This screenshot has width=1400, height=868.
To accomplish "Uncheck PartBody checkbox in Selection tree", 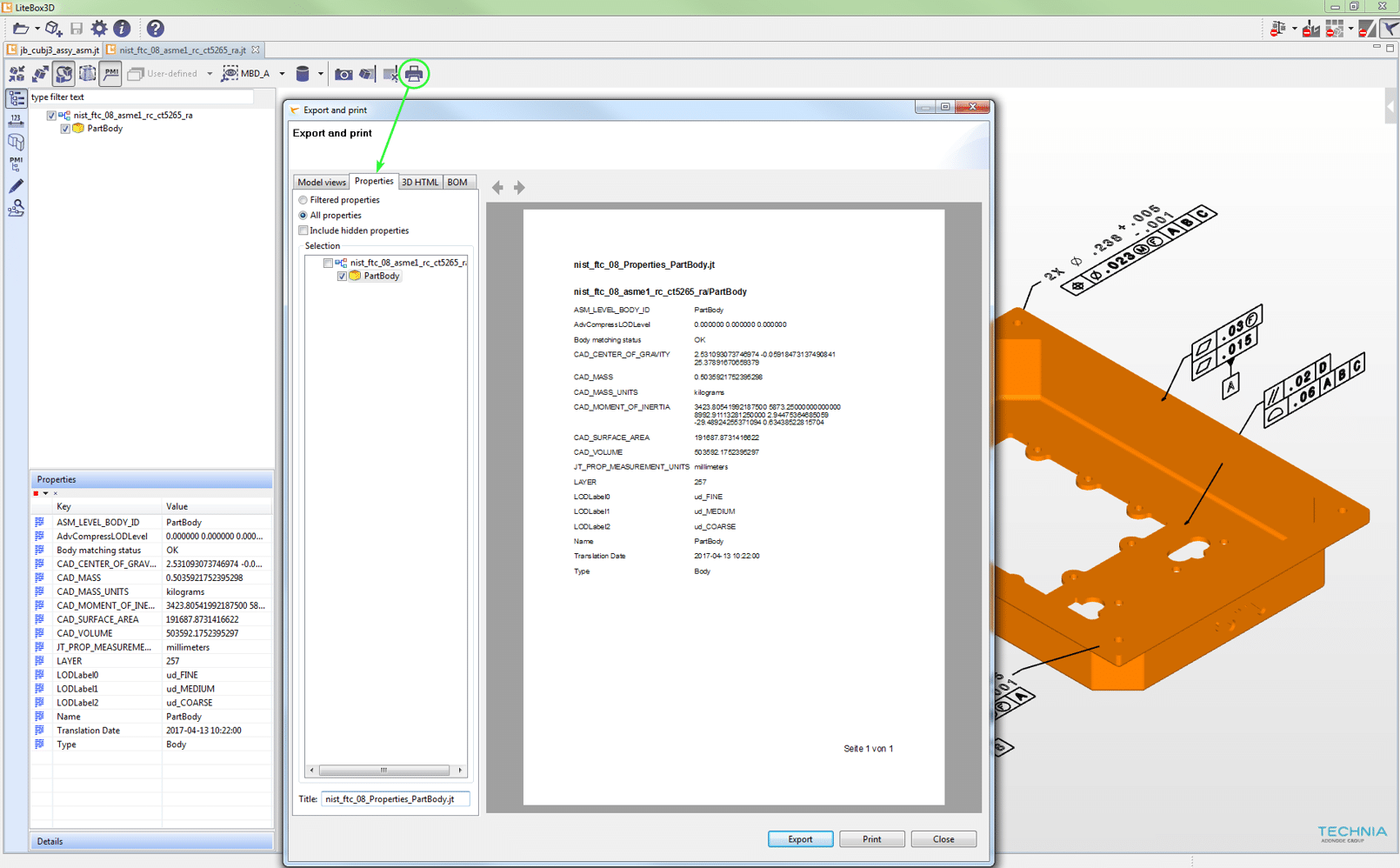I will pos(342,277).
